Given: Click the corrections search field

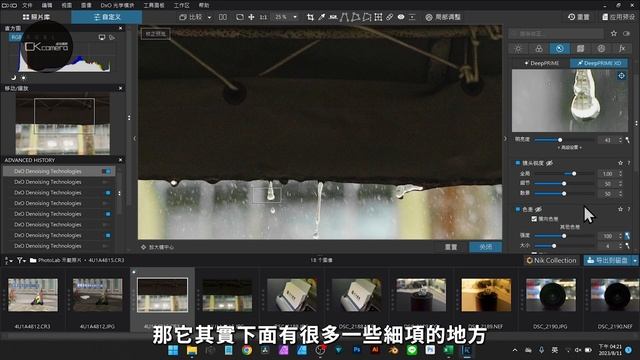Looking at the screenshot, I should (x=557, y=33).
